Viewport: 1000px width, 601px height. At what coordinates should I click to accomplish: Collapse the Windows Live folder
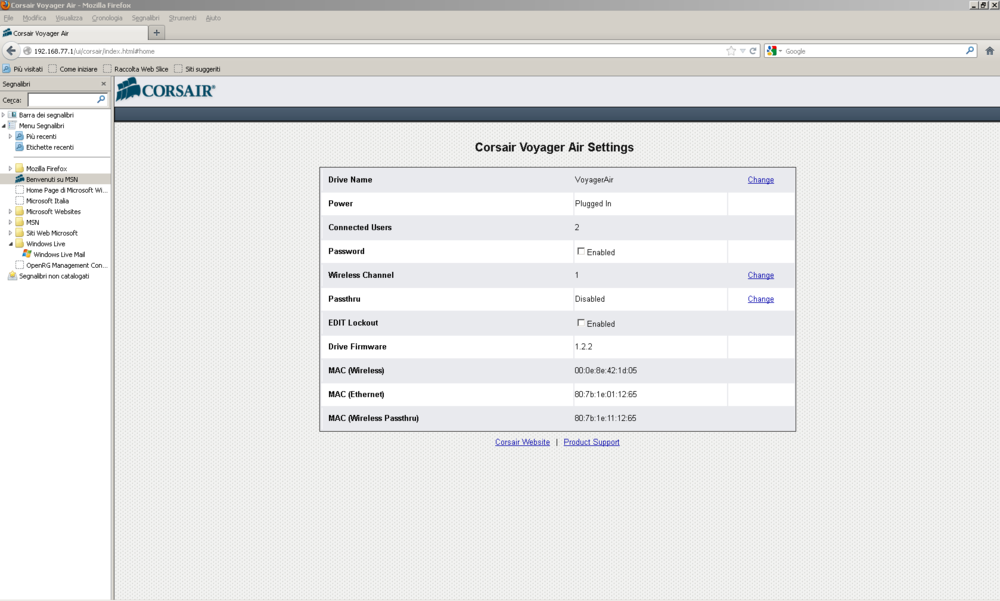click(x=10, y=244)
